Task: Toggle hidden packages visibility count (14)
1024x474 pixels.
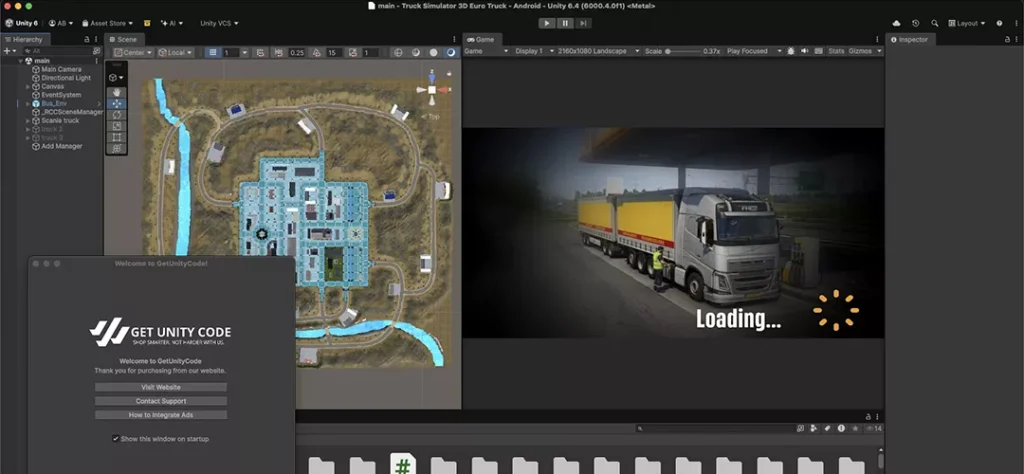Action: coord(873,428)
